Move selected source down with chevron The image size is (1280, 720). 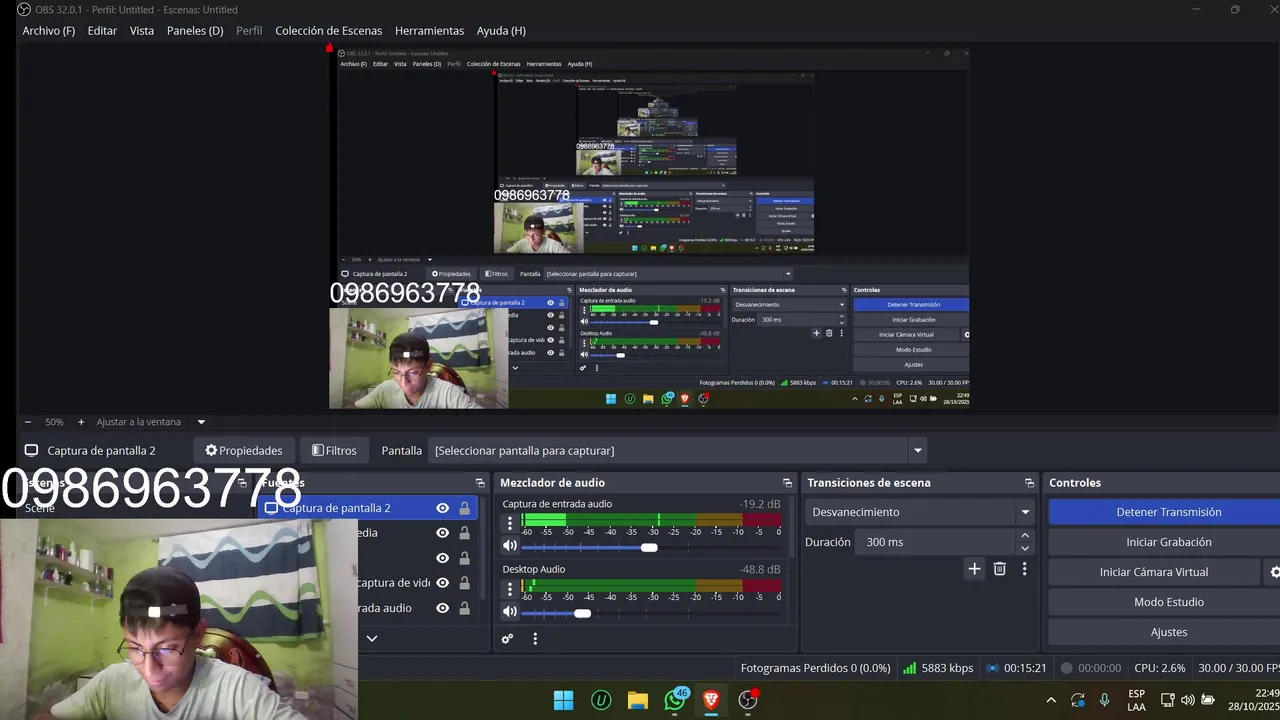372,638
